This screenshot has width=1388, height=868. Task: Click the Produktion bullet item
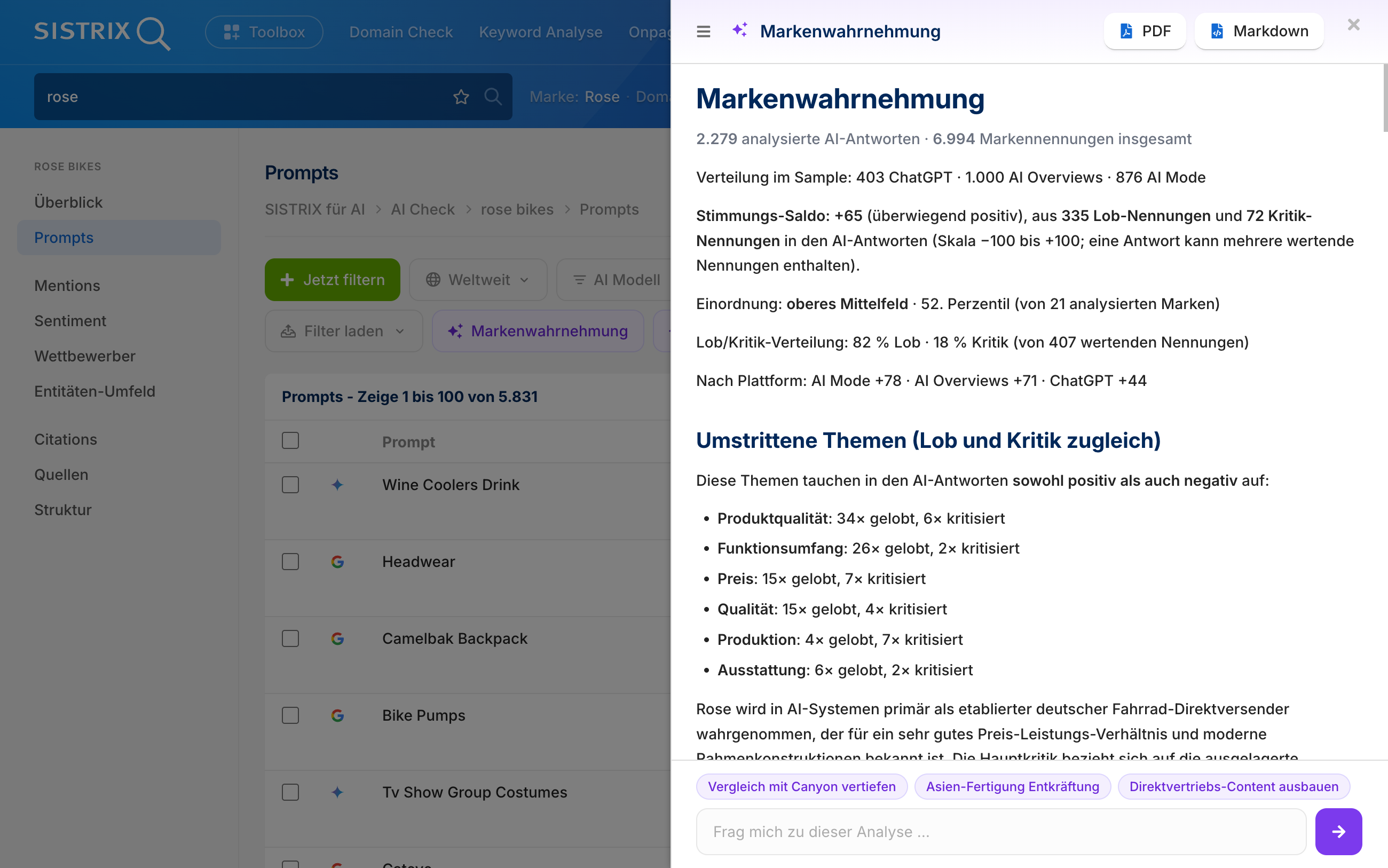840,640
